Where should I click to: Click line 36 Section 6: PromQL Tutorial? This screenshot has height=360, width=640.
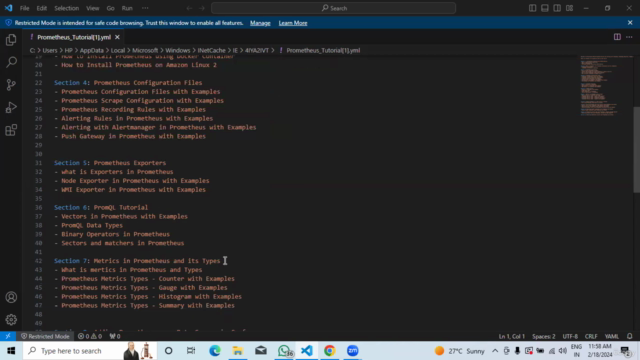point(101,207)
